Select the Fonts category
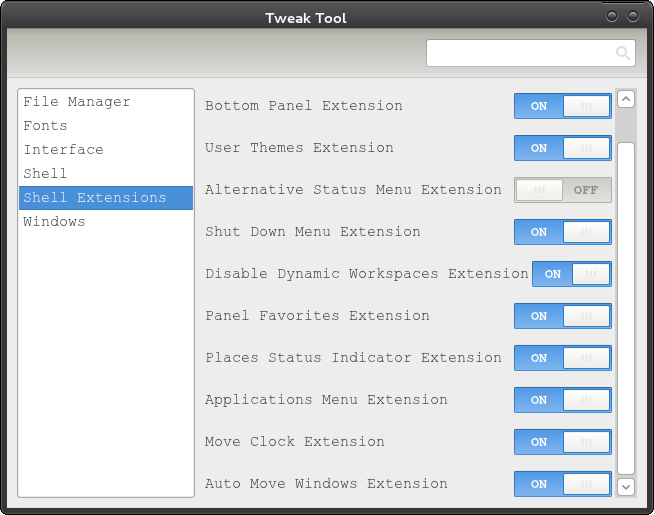Screen dimensions: 654x515 (x=46, y=126)
